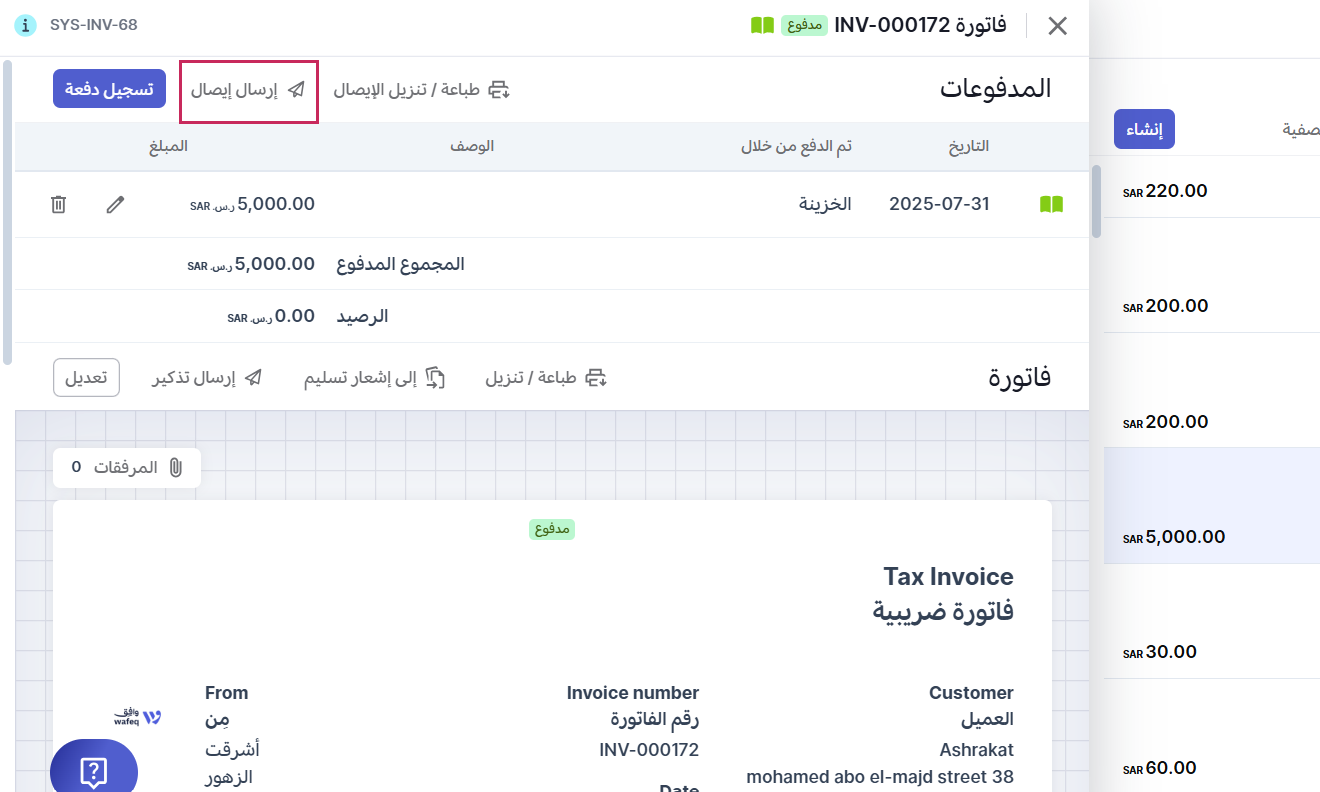Image resolution: width=1320 pixels, height=792 pixels.
Task: Click إرسال تذكير to send reminder
Action: tap(207, 378)
